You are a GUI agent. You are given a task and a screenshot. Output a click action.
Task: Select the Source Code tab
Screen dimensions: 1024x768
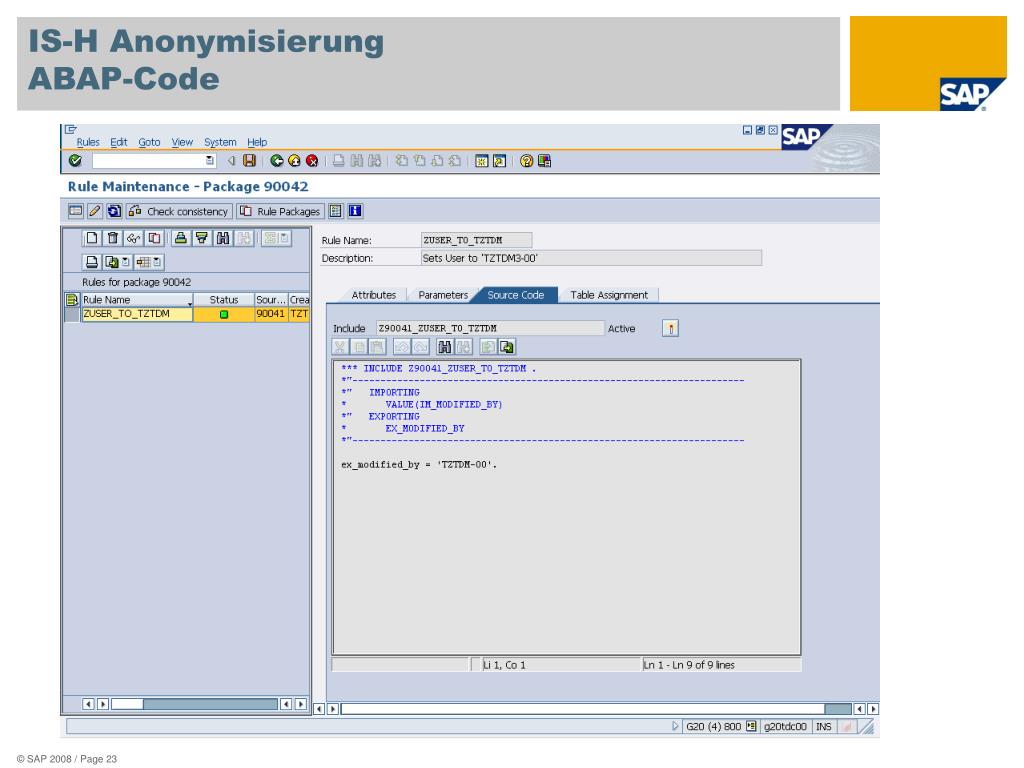coord(516,295)
